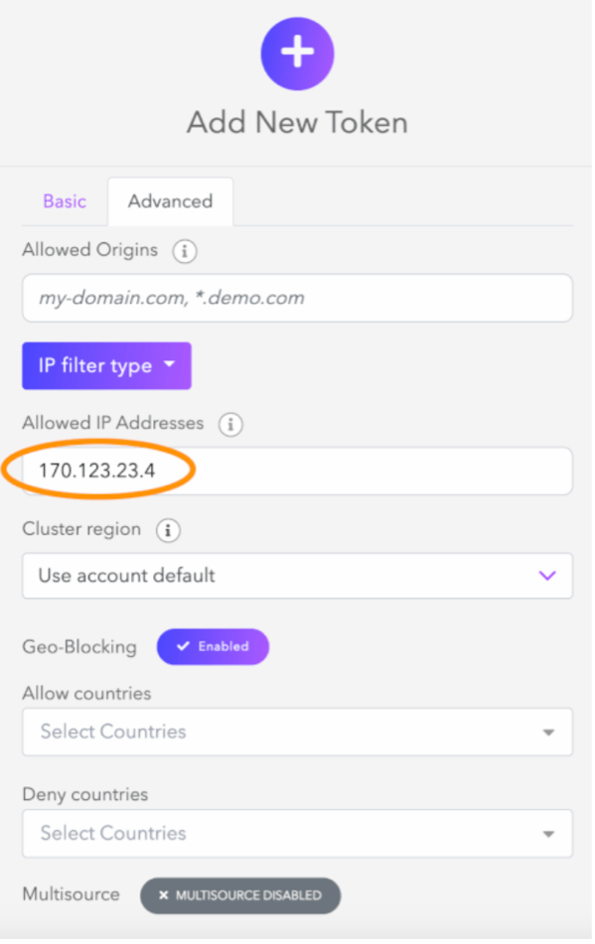Screen dimensions: 595x944
Task: Switch to the Basic tab
Action: (64, 201)
